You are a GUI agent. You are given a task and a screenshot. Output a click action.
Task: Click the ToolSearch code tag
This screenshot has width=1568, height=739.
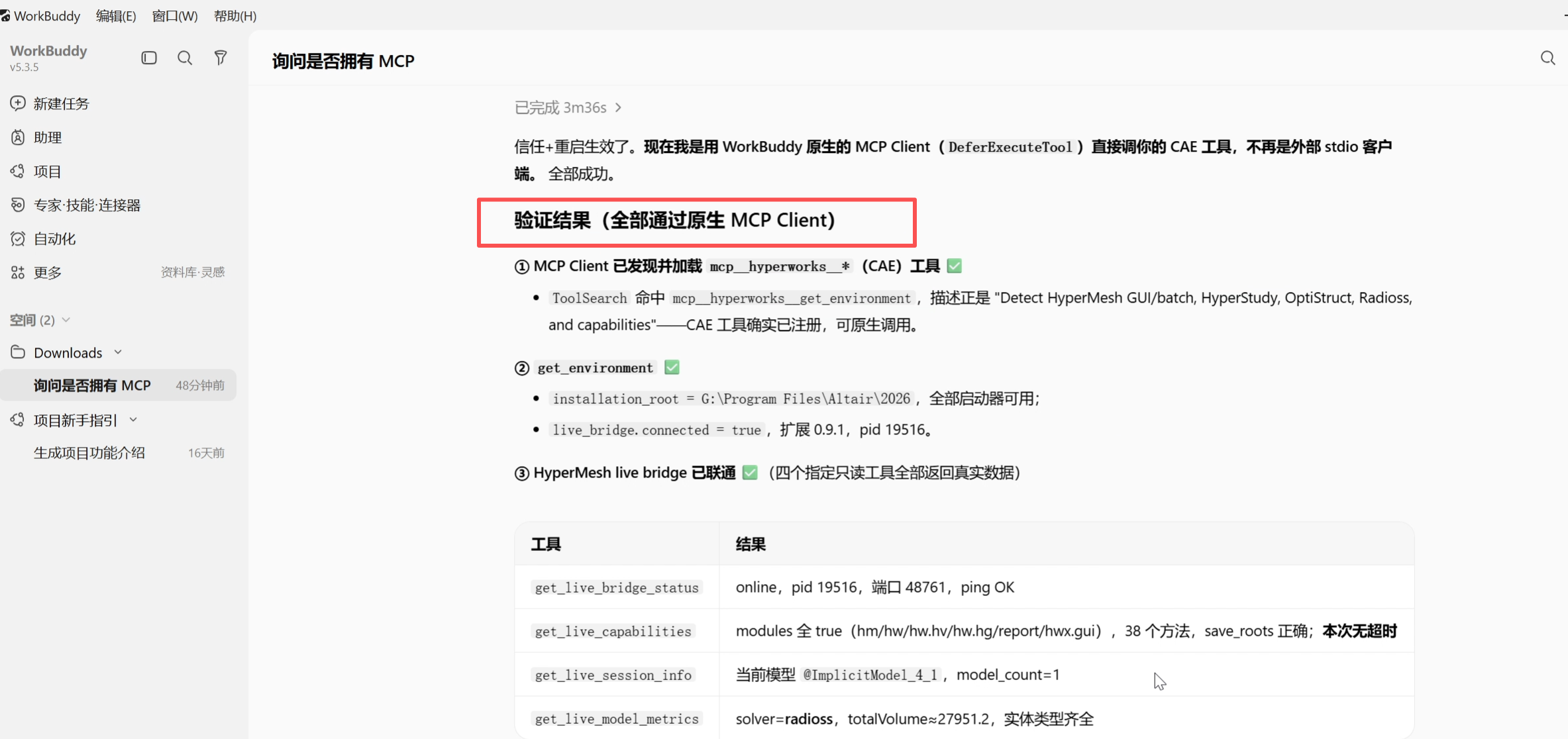point(590,298)
